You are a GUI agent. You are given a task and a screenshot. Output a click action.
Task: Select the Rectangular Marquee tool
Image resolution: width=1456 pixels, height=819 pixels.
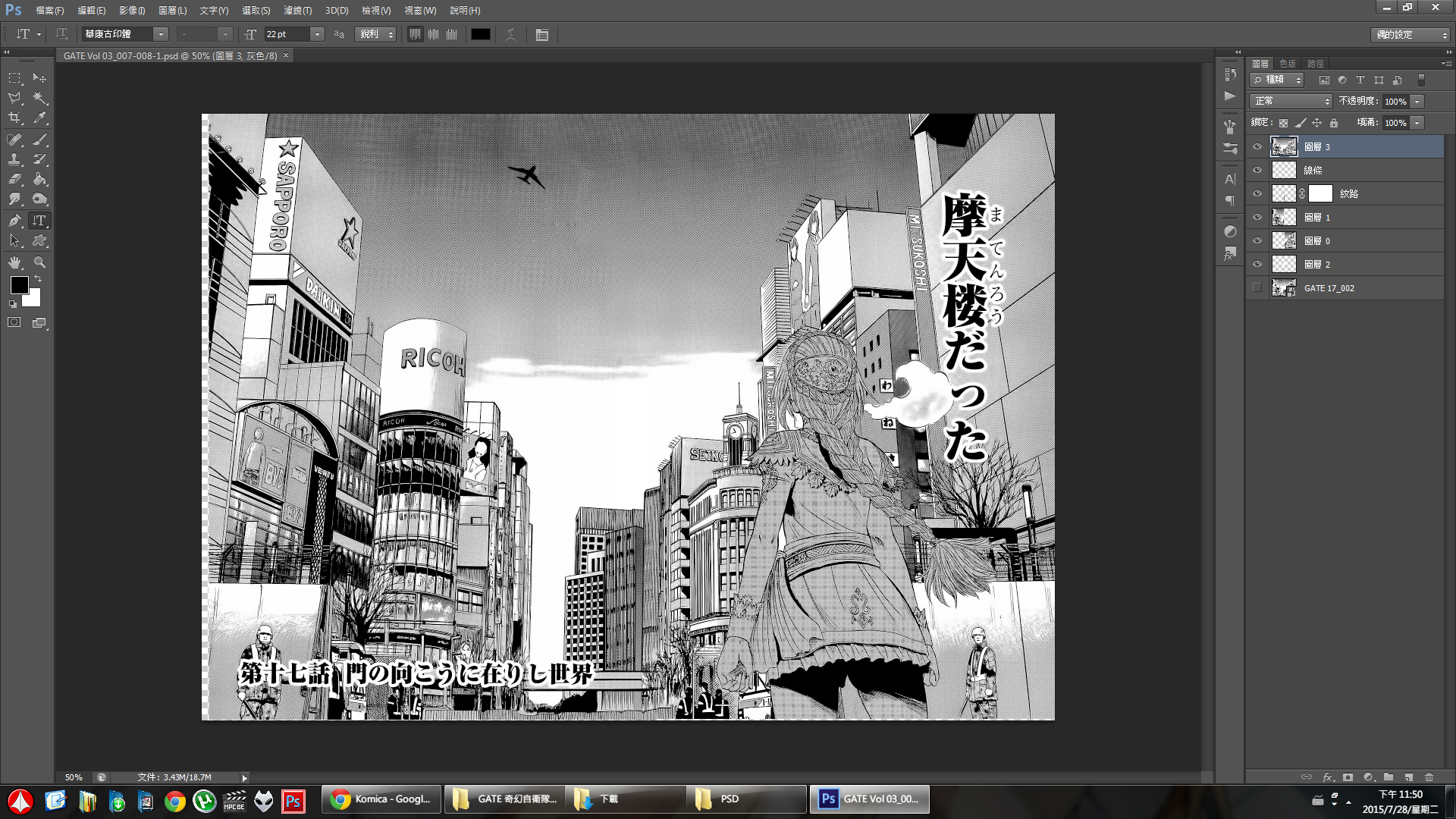14,78
